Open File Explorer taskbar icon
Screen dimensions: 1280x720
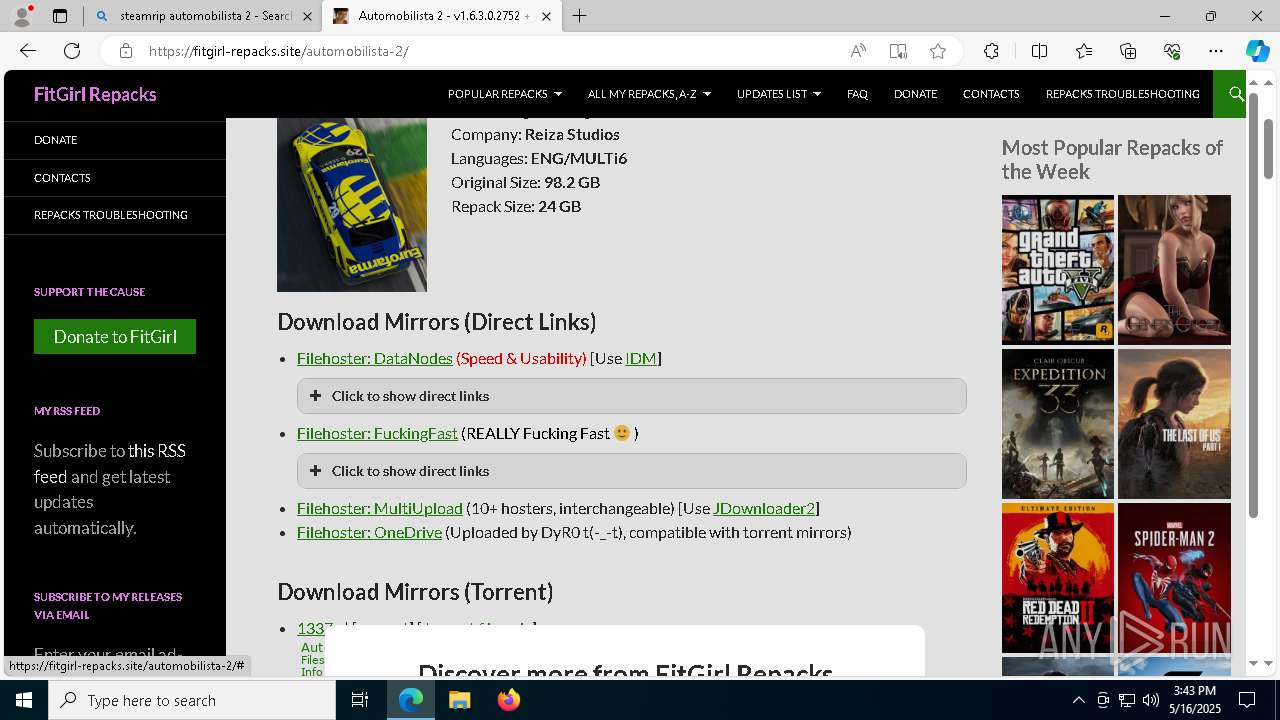tap(459, 700)
